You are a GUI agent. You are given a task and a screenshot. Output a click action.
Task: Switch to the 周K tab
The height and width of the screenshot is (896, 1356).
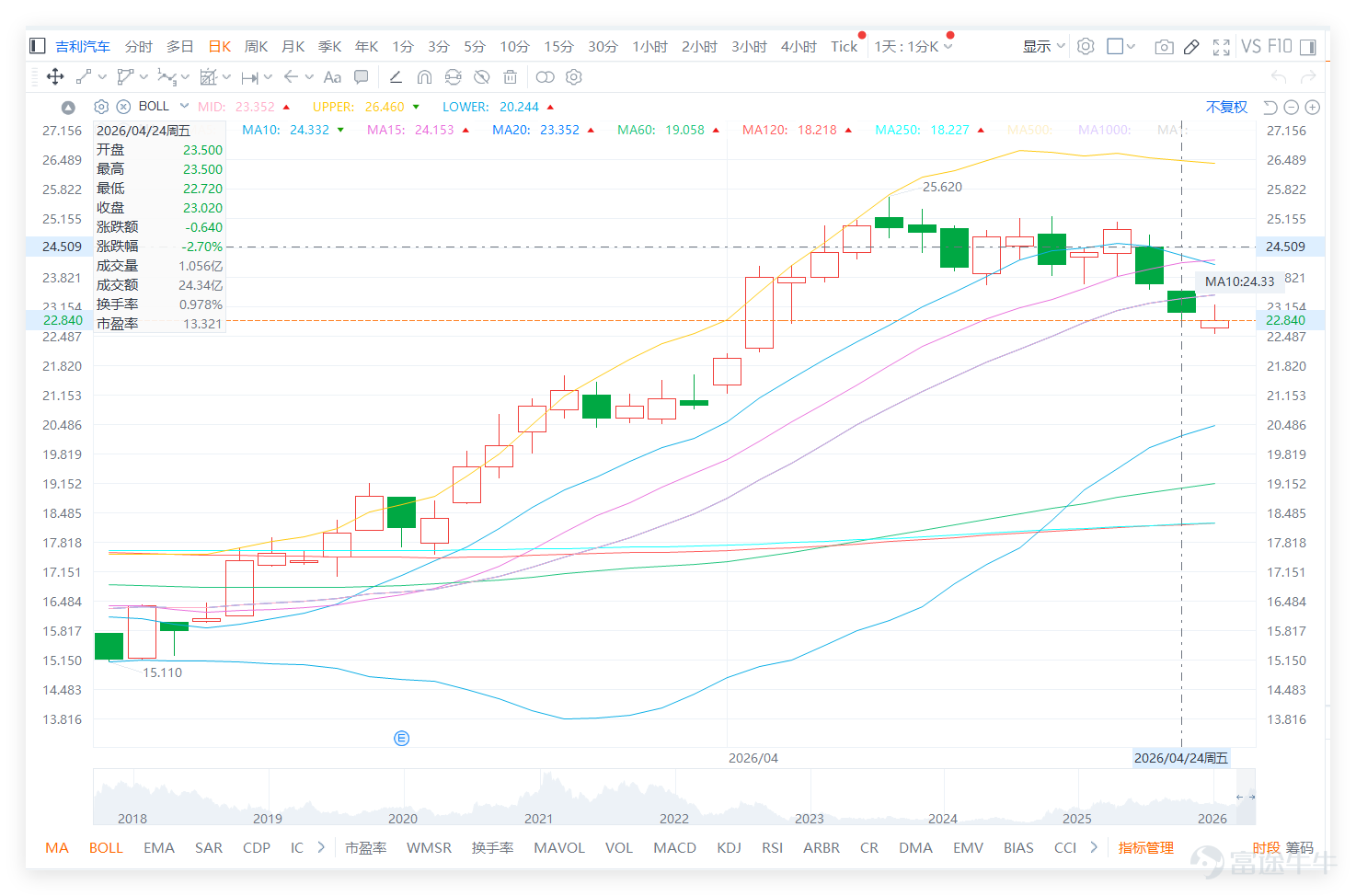point(256,46)
